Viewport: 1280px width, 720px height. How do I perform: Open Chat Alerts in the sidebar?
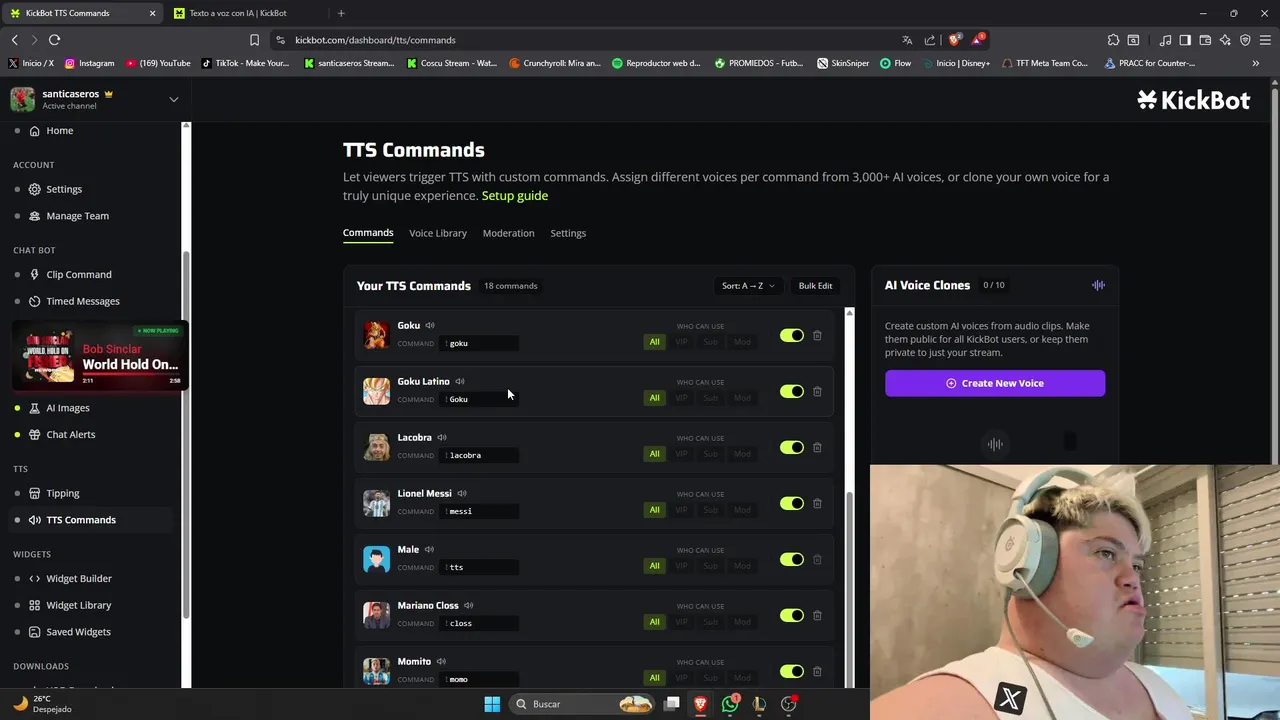pyautogui.click(x=70, y=435)
